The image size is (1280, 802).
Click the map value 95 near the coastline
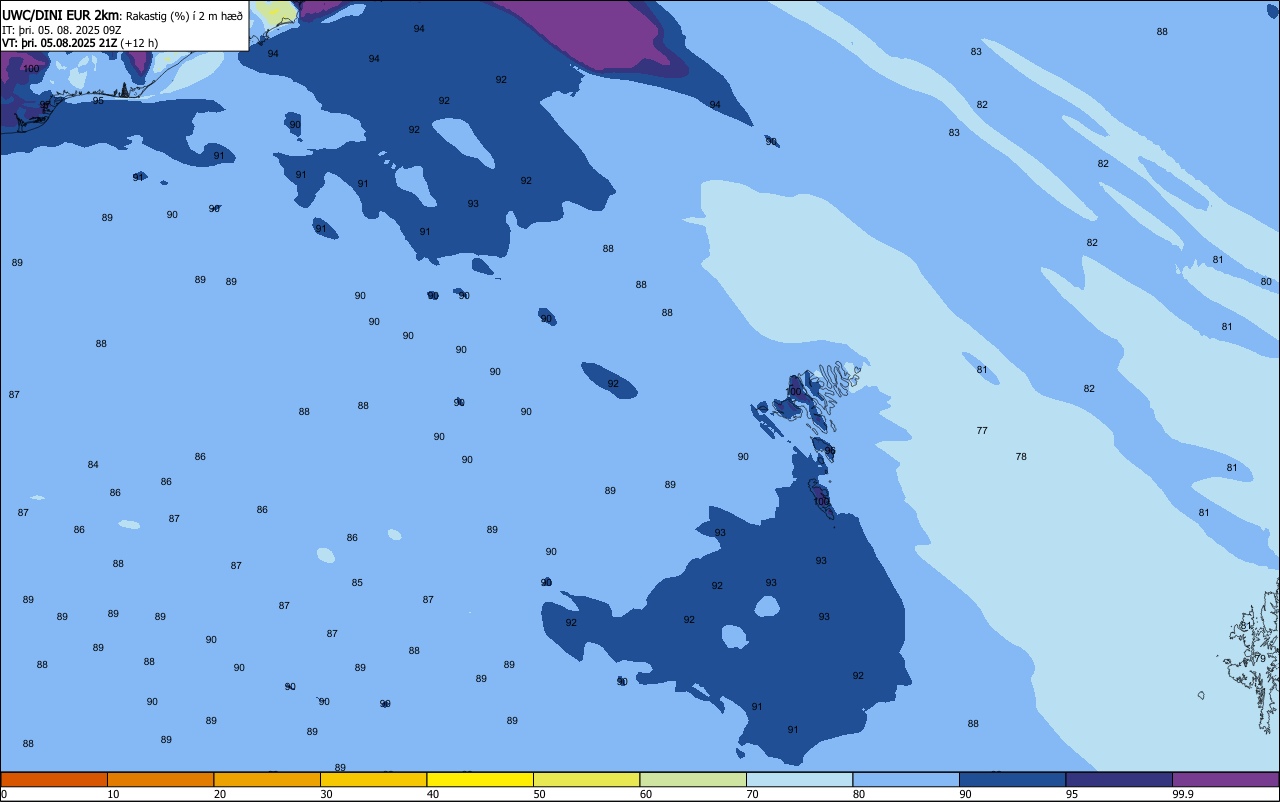tap(98, 101)
